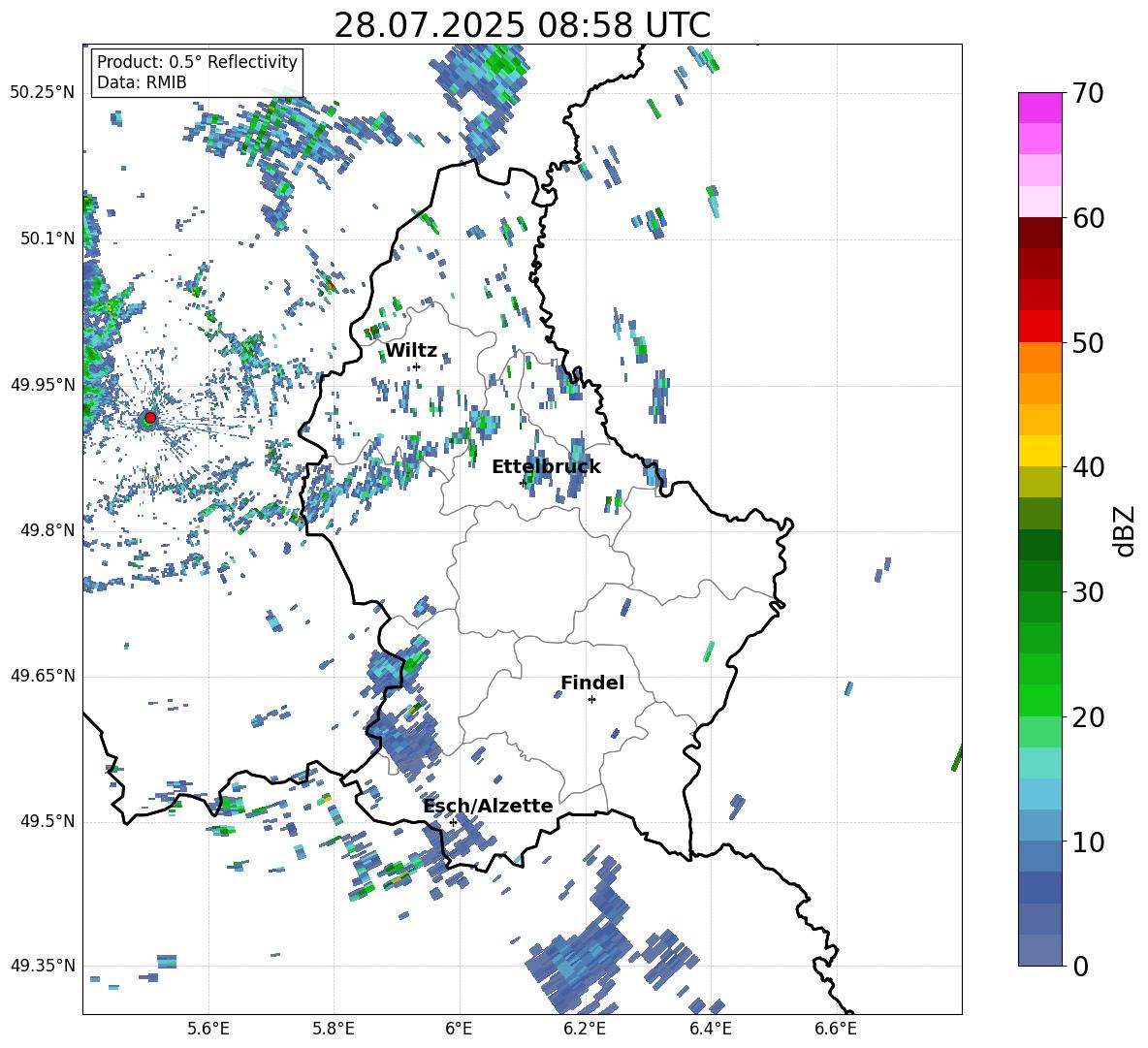The width and height of the screenshot is (1148, 1048).
Task: Click the 49.35°N latitude label
Action: click(43, 966)
